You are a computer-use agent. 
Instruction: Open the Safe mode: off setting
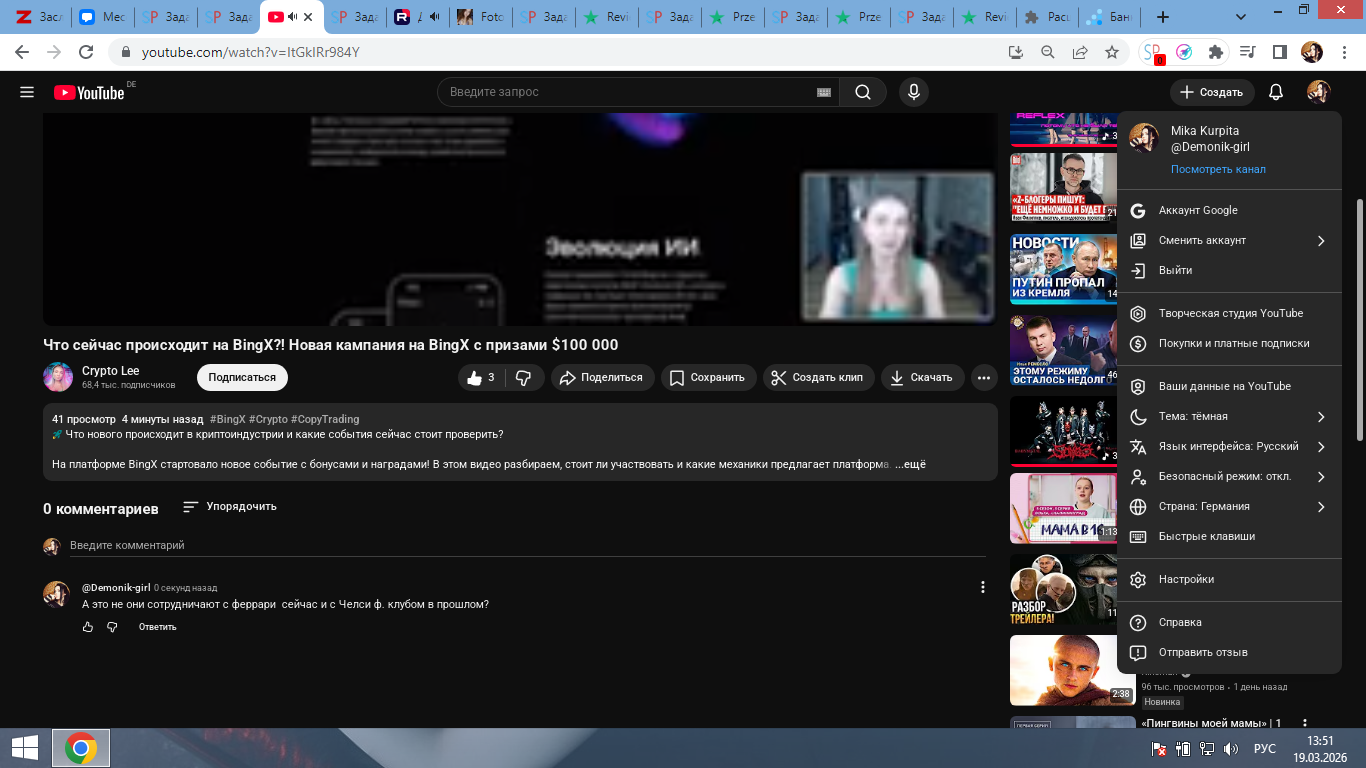coord(1228,476)
